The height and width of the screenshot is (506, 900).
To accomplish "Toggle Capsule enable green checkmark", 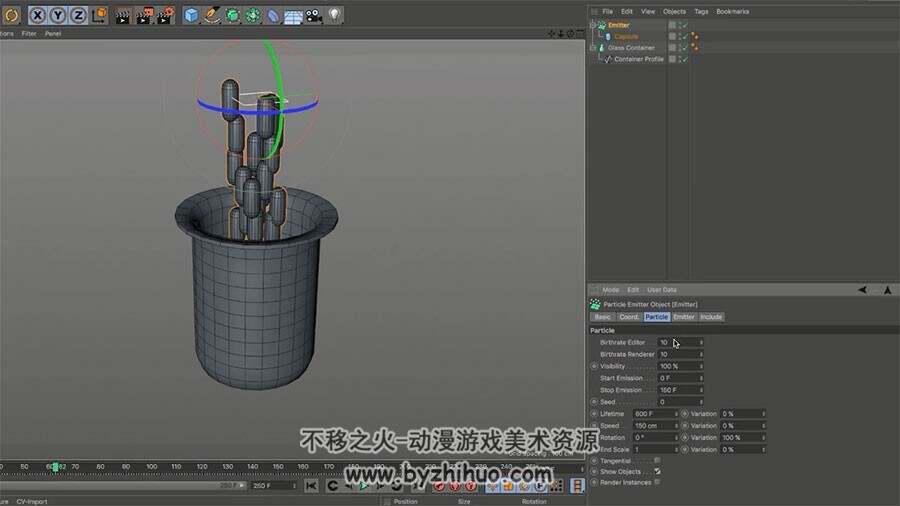I will pos(685,37).
